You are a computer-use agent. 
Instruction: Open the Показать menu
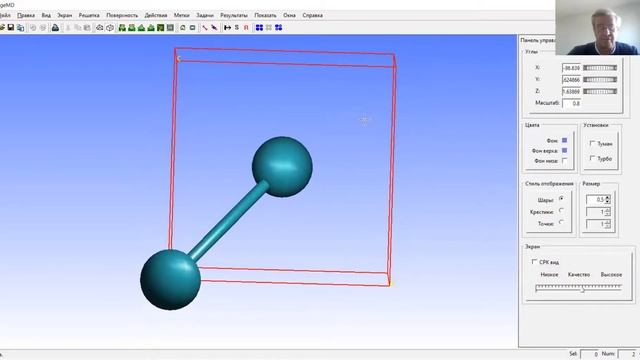click(x=265, y=15)
